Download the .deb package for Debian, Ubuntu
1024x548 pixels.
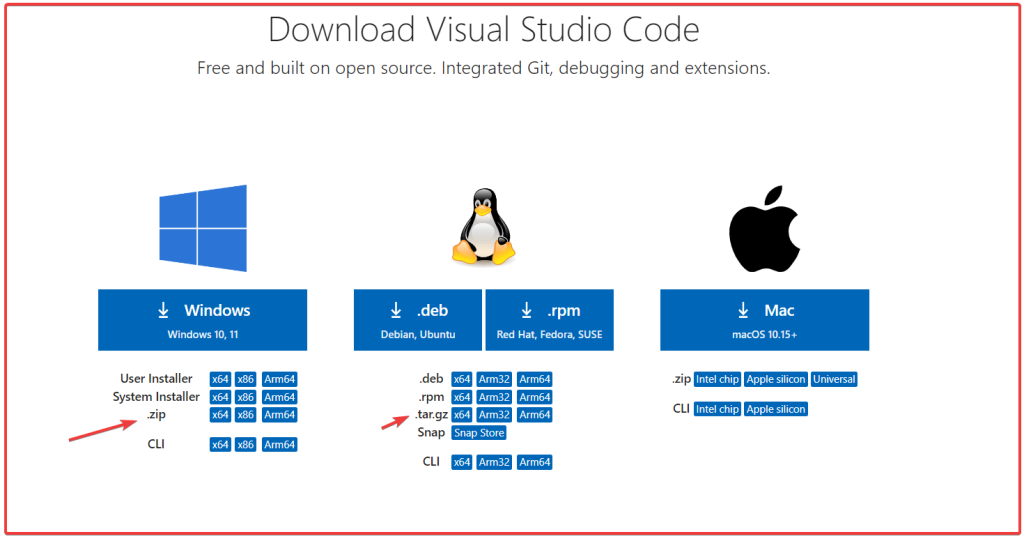(x=418, y=320)
